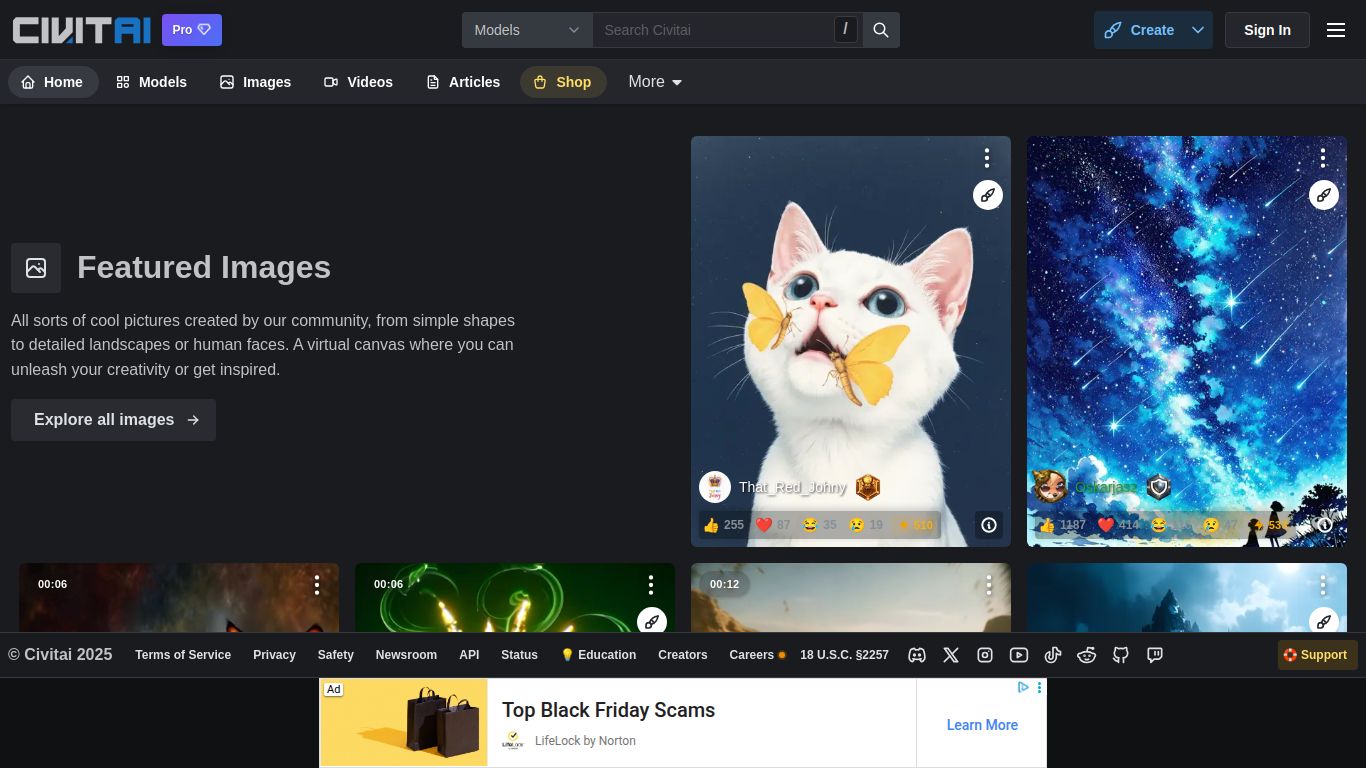The height and width of the screenshot is (768, 1366).
Task: Open the YouTube icon in footer
Action: 1019,655
